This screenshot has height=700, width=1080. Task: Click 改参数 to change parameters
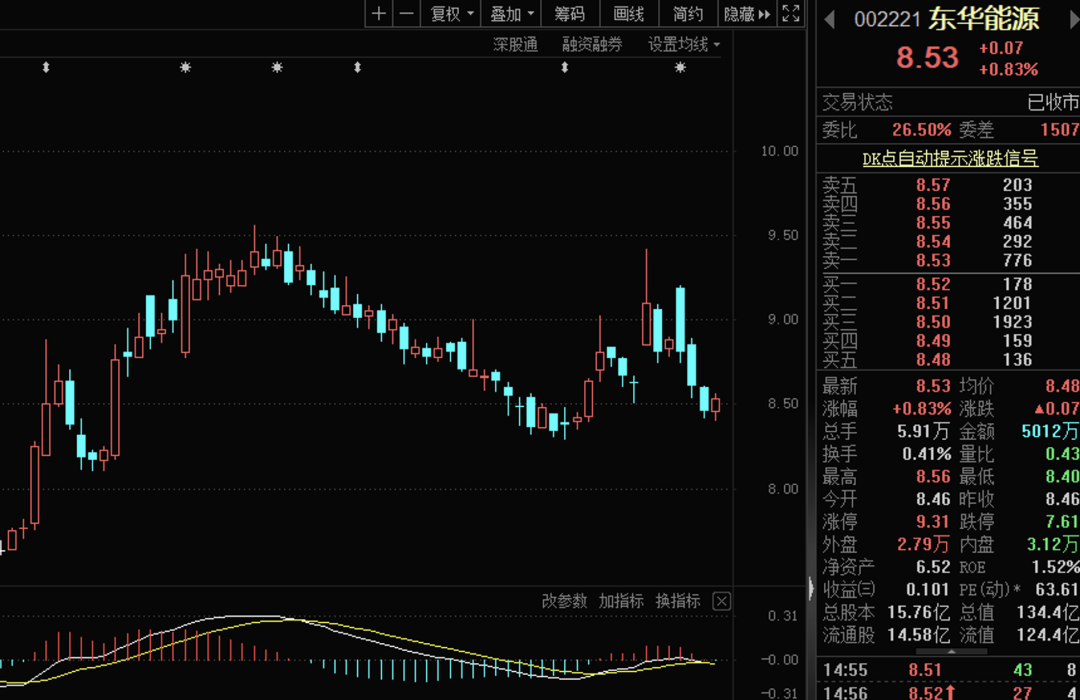coord(564,601)
